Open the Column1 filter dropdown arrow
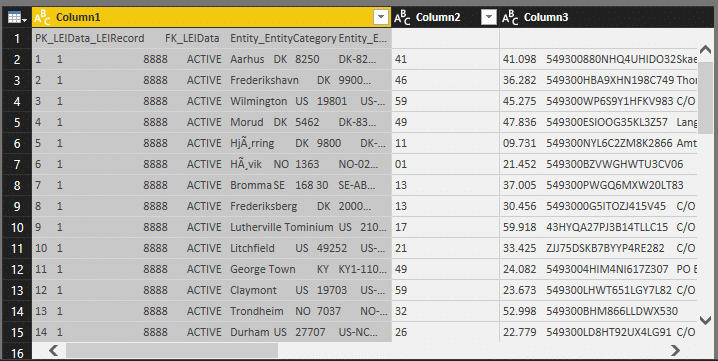The image size is (718, 361). click(x=381, y=17)
